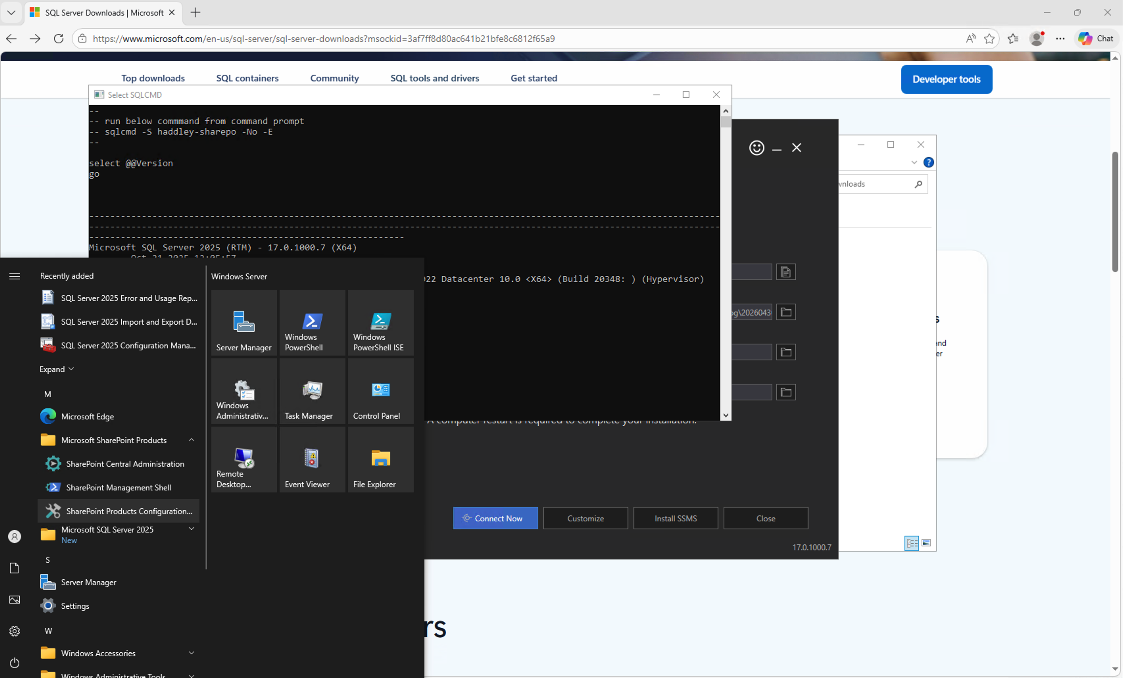The width and height of the screenshot is (1123, 678).
Task: Open a new Edge tab
Action: [196, 12]
